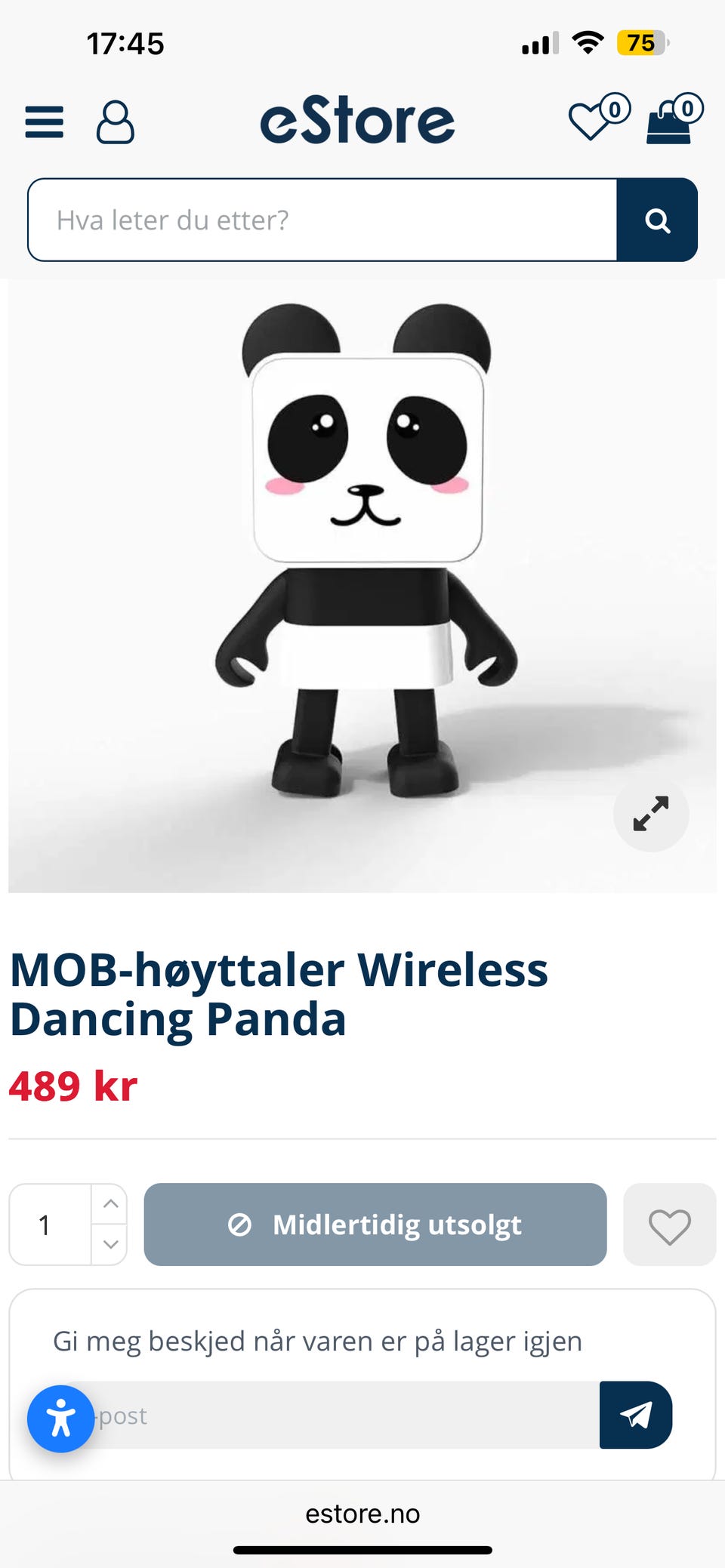Open the hamburger navigation menu
The width and height of the screenshot is (725, 1568).
tap(44, 122)
